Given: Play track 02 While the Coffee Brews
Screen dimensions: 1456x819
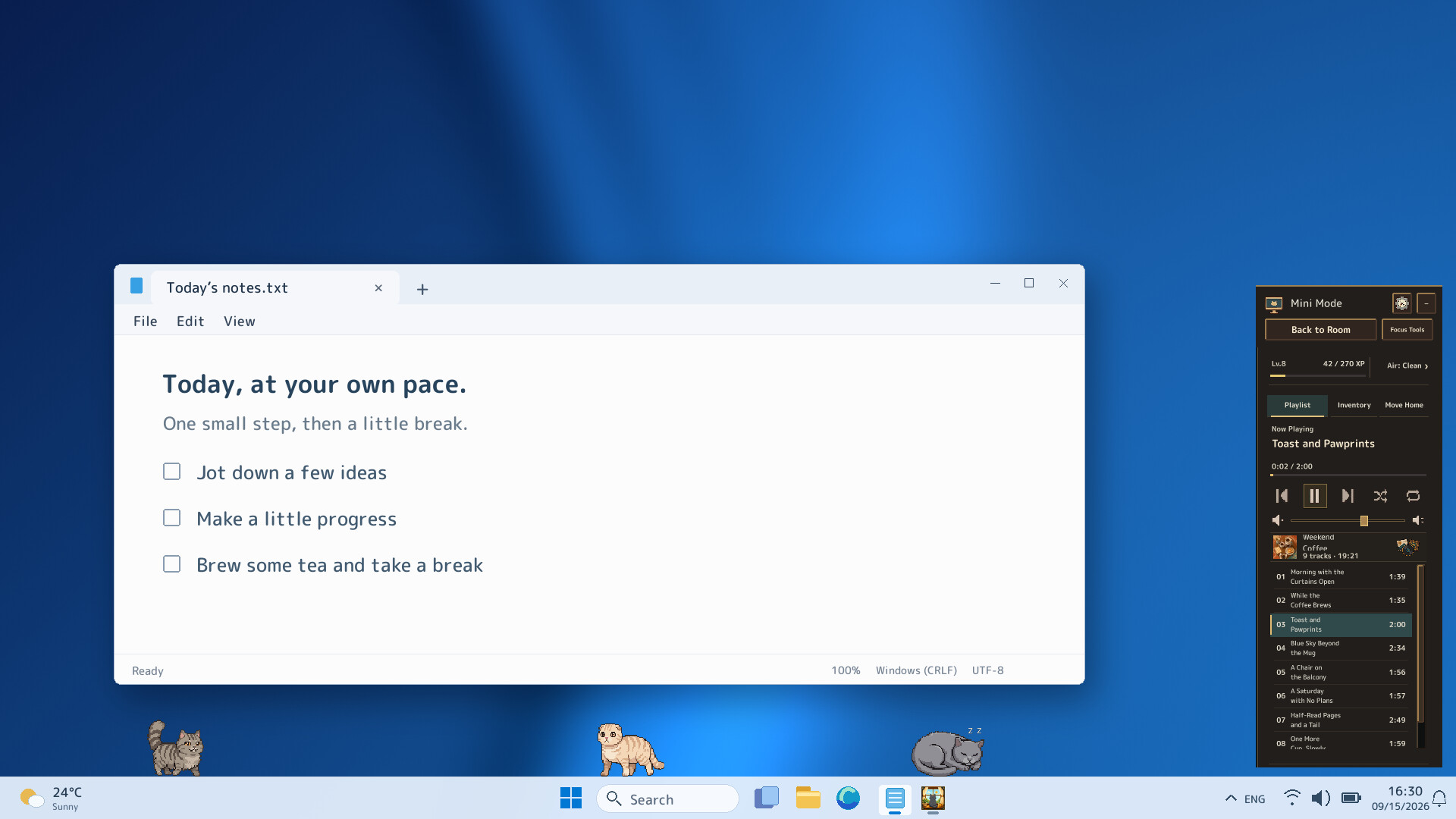Looking at the screenshot, I should pyautogui.click(x=1341, y=601).
